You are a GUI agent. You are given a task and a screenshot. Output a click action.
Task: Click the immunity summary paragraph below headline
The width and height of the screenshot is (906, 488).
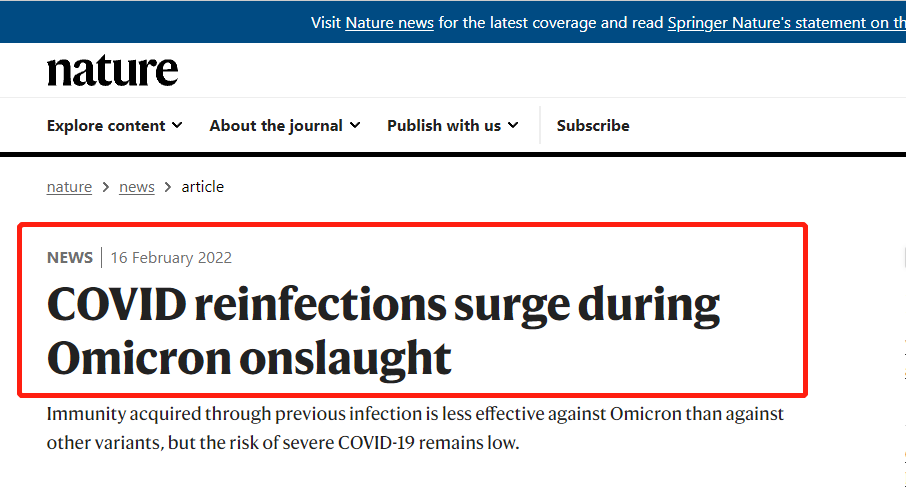pos(415,428)
